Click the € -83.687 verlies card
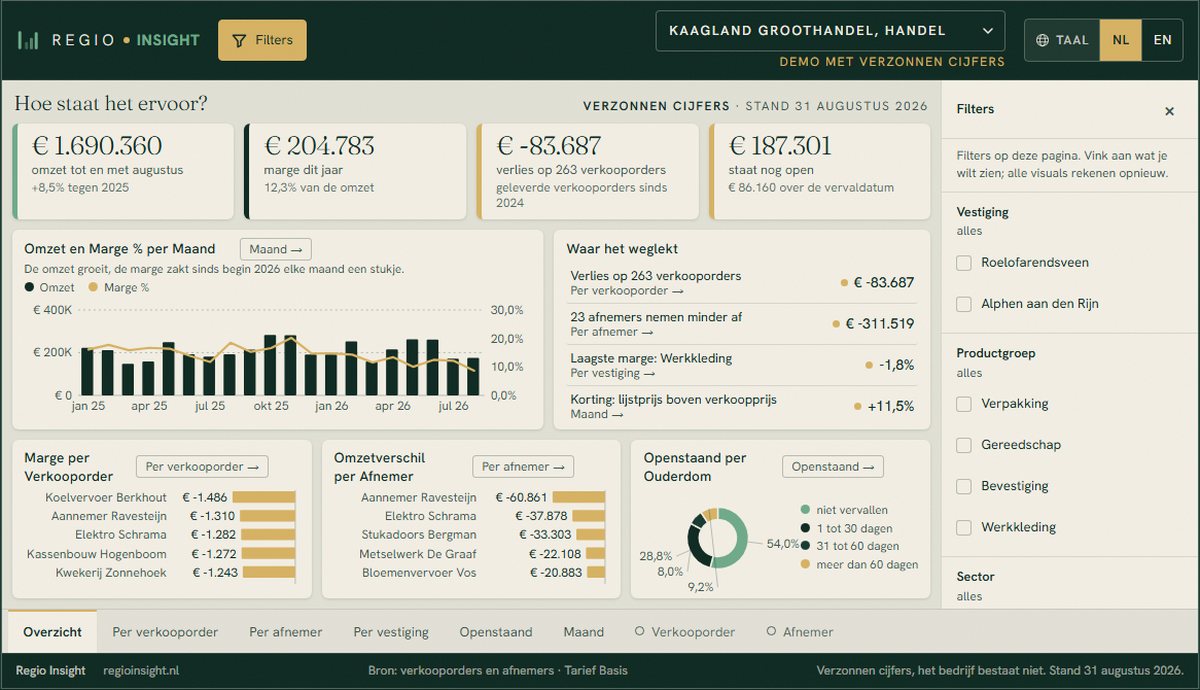 [587, 171]
